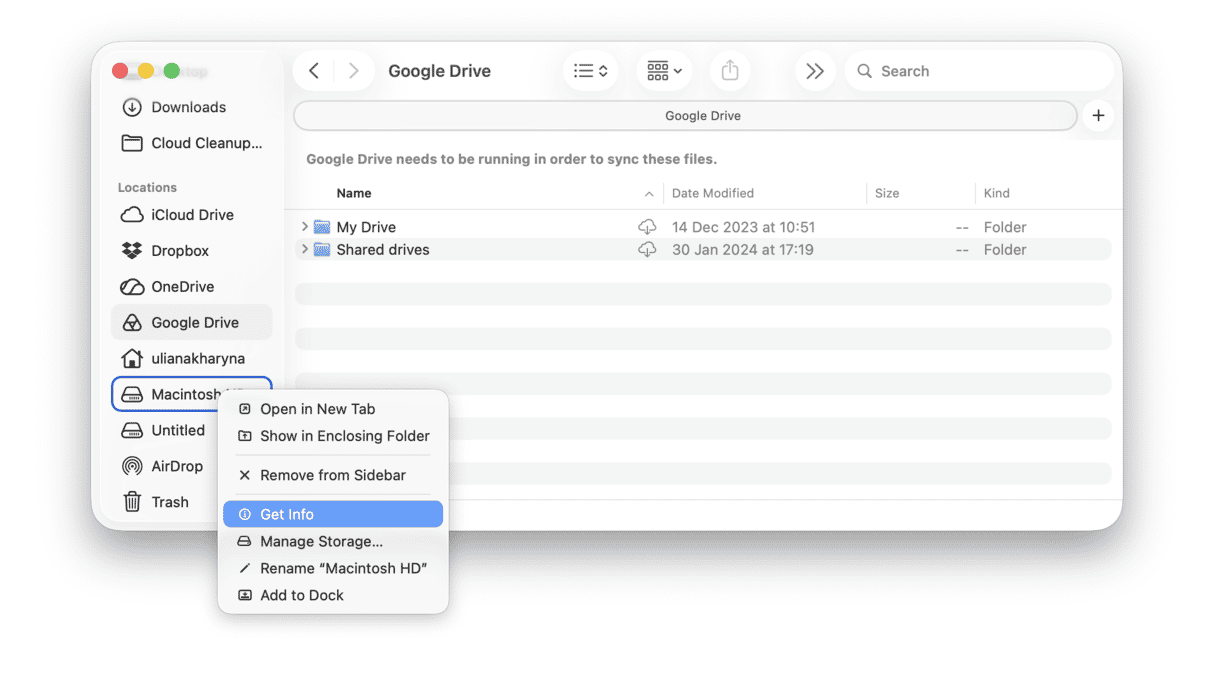
Task: Choose Rename "Macintosh HD"
Action: pyautogui.click(x=333, y=568)
